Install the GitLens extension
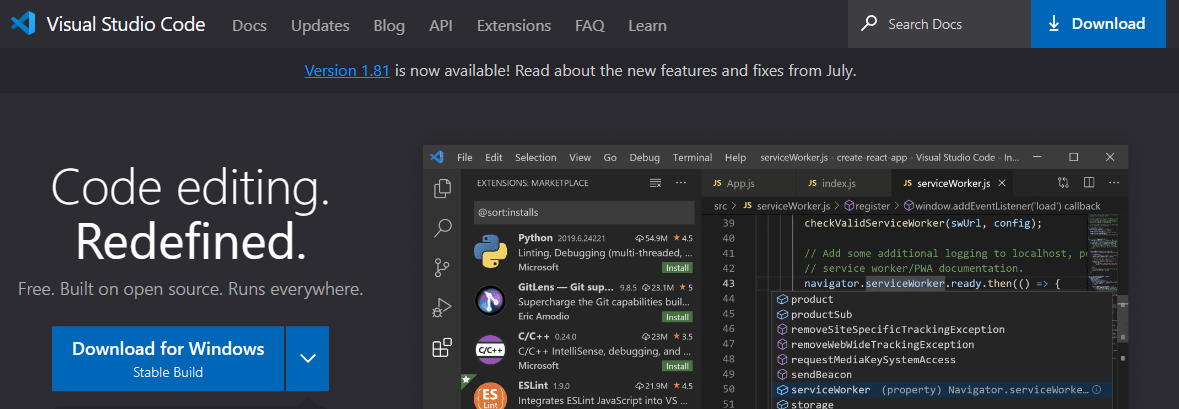Image resolution: width=1179 pixels, height=409 pixels. click(677, 317)
